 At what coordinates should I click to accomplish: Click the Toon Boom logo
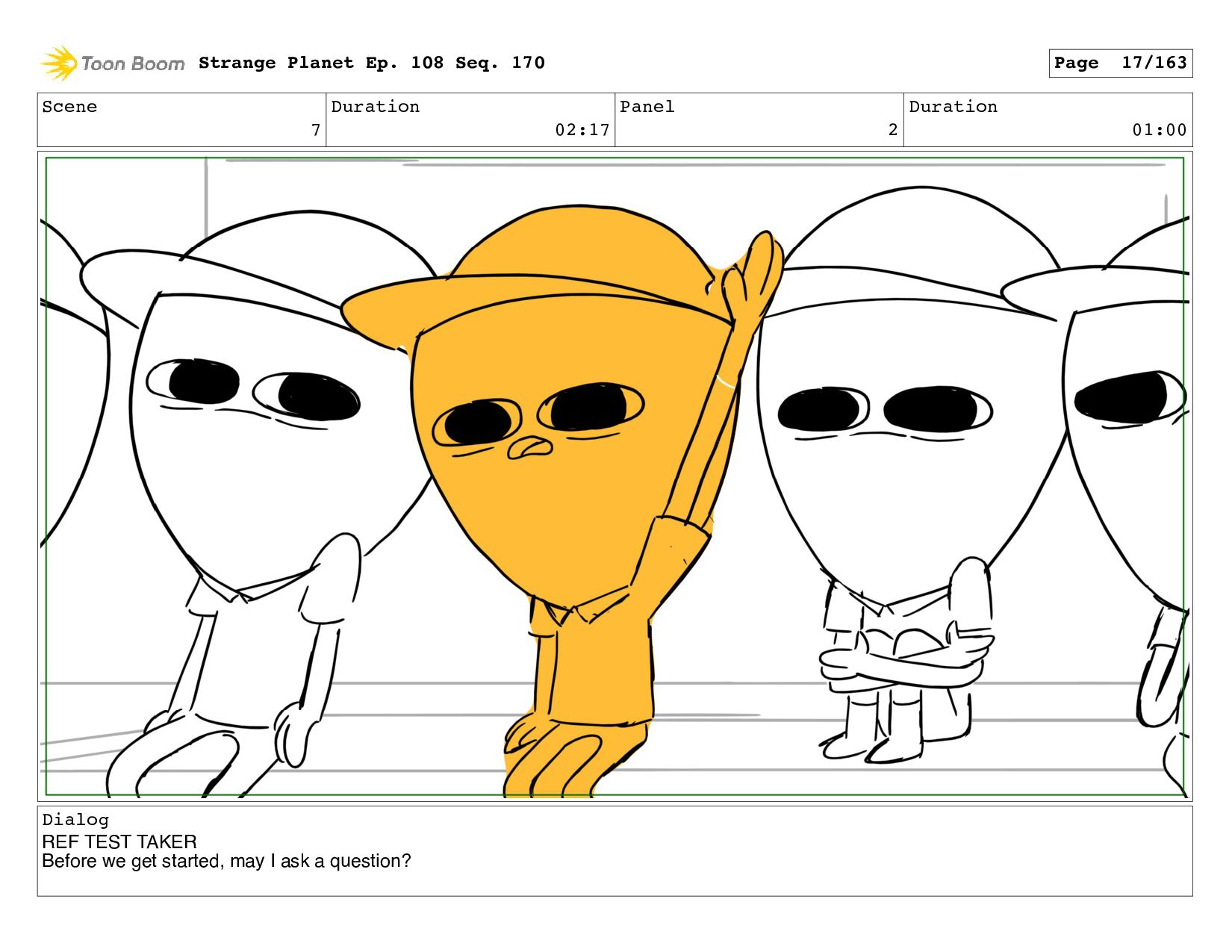(x=112, y=63)
